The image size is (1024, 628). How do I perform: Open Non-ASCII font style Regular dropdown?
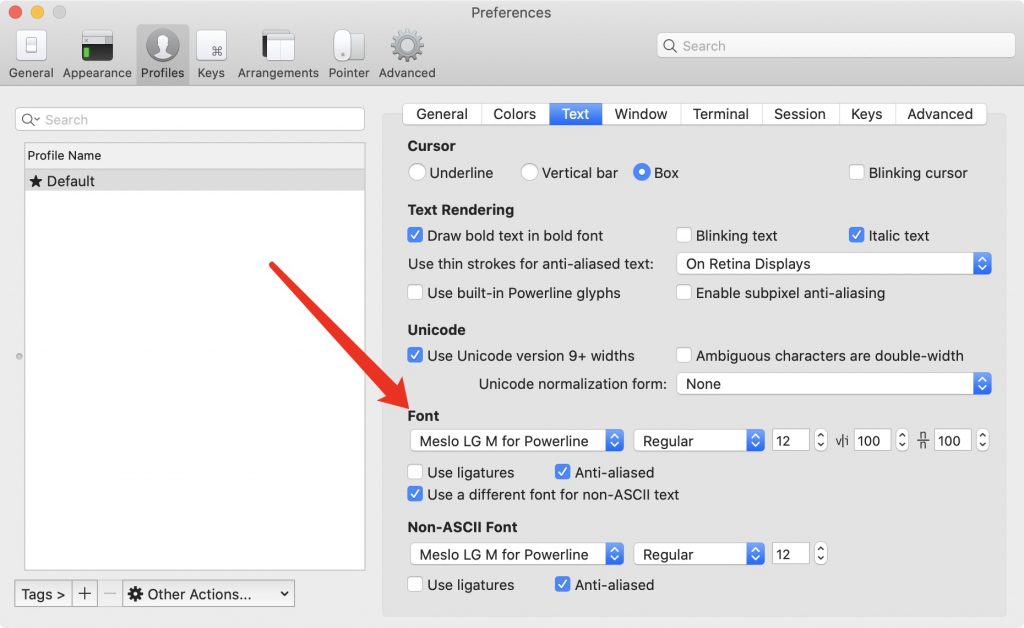point(699,554)
